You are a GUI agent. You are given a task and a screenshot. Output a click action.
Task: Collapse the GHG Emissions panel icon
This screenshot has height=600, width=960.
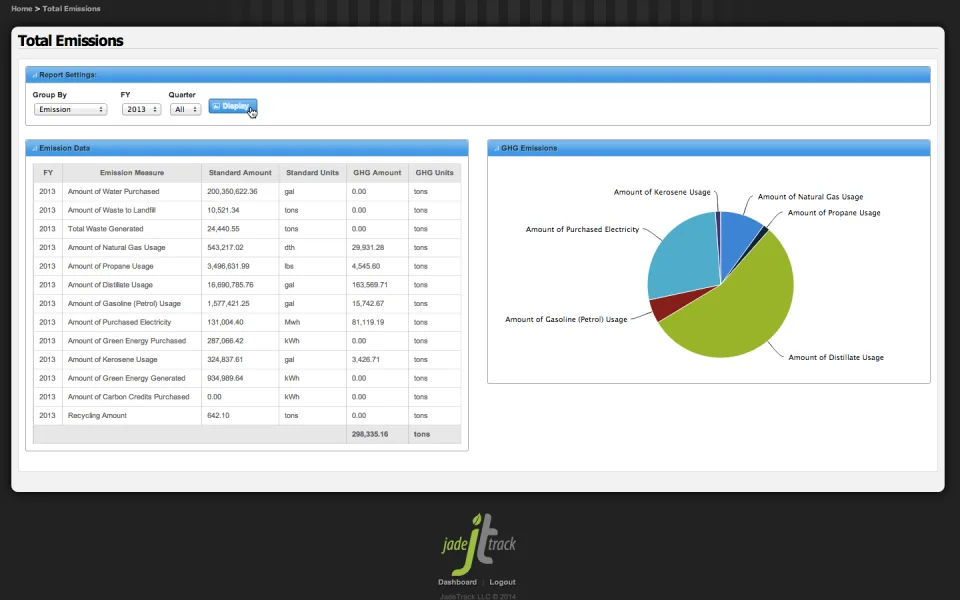(x=497, y=149)
